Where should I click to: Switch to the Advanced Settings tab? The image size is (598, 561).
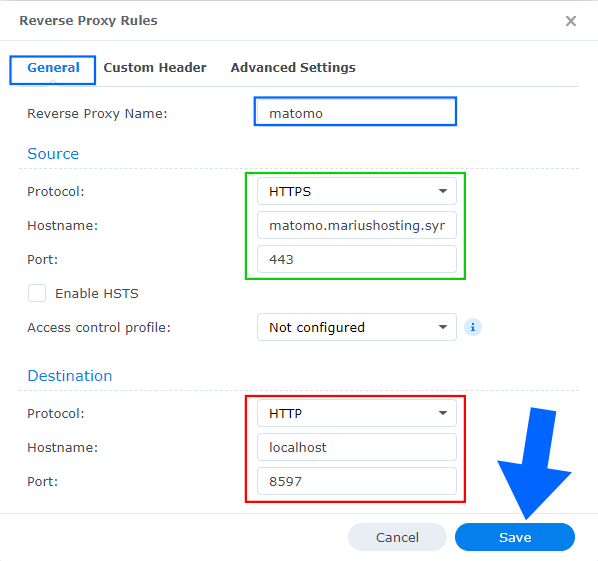(x=293, y=68)
